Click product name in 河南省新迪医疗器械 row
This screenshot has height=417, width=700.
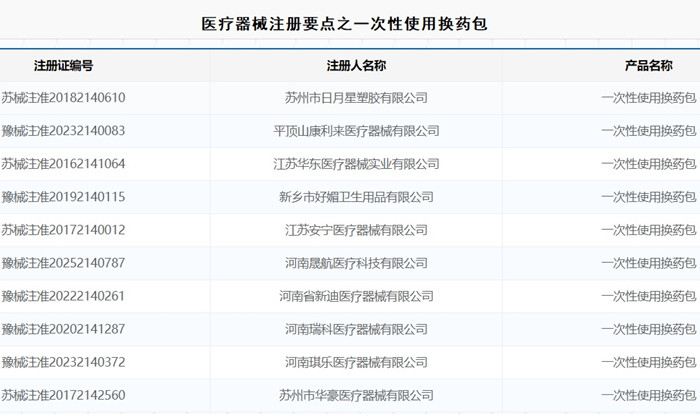(x=649, y=296)
